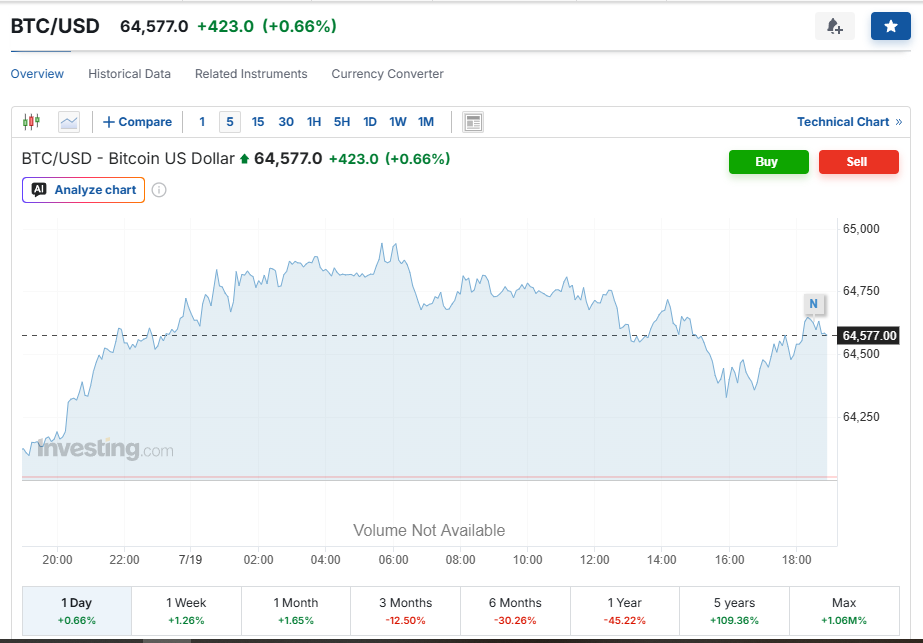Viewport: 923px width, 643px height.
Task: Choose the 1 Month range tab
Action: tap(296, 611)
